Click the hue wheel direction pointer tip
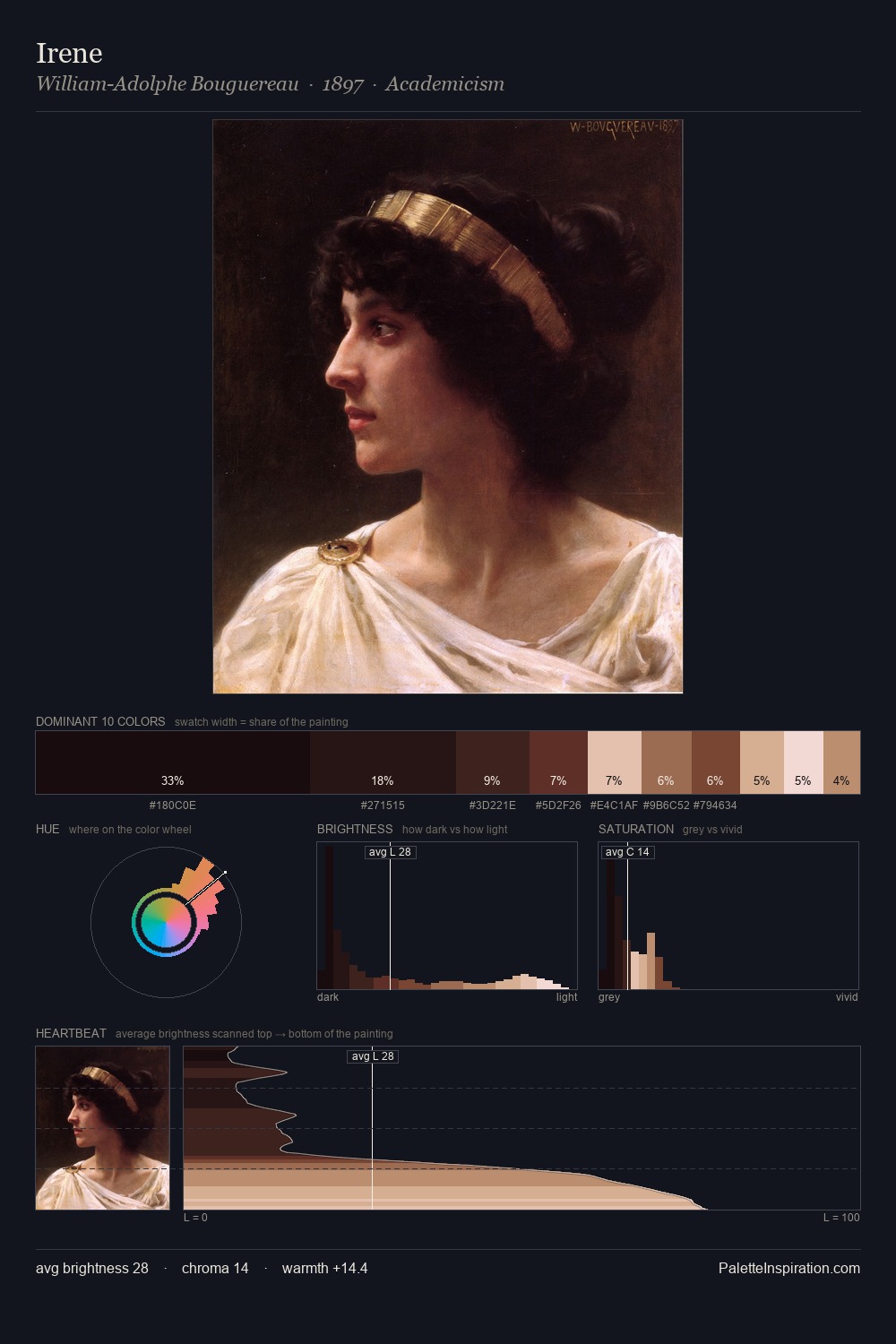896x1344 pixels. [x=225, y=872]
